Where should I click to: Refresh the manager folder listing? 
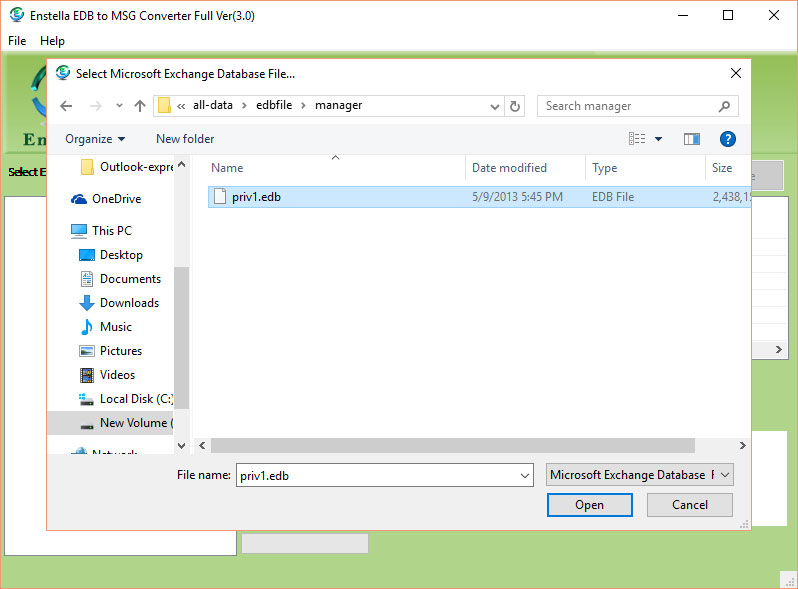coord(515,106)
